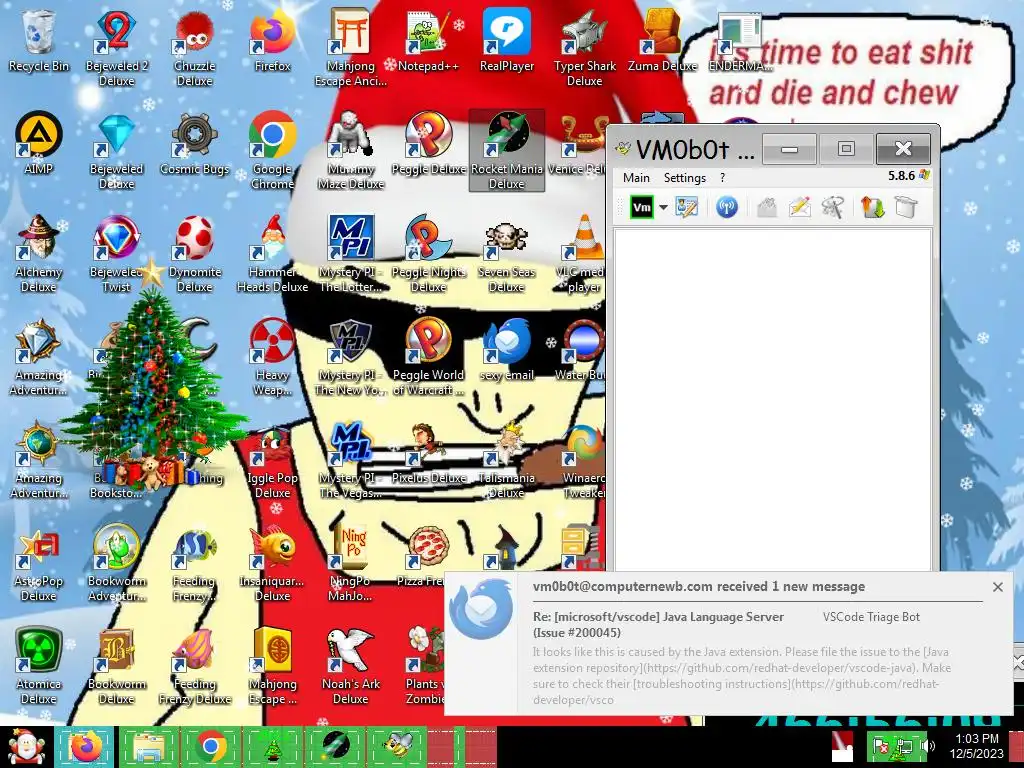The image size is (1024, 768).
Task: Select the Peggle Deluxe desktop shortcut
Action: (428, 144)
